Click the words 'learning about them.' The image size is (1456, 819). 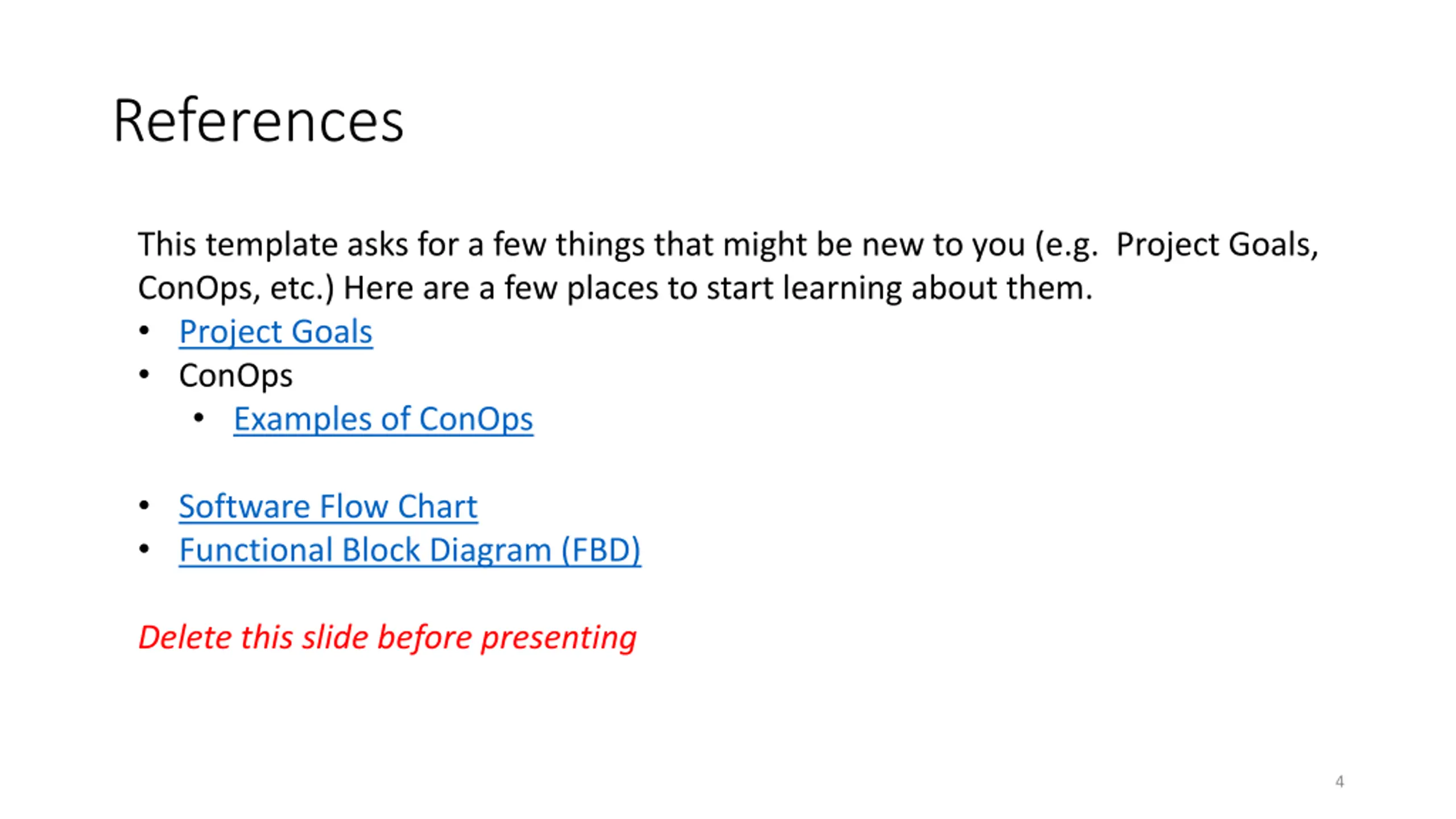(x=938, y=288)
